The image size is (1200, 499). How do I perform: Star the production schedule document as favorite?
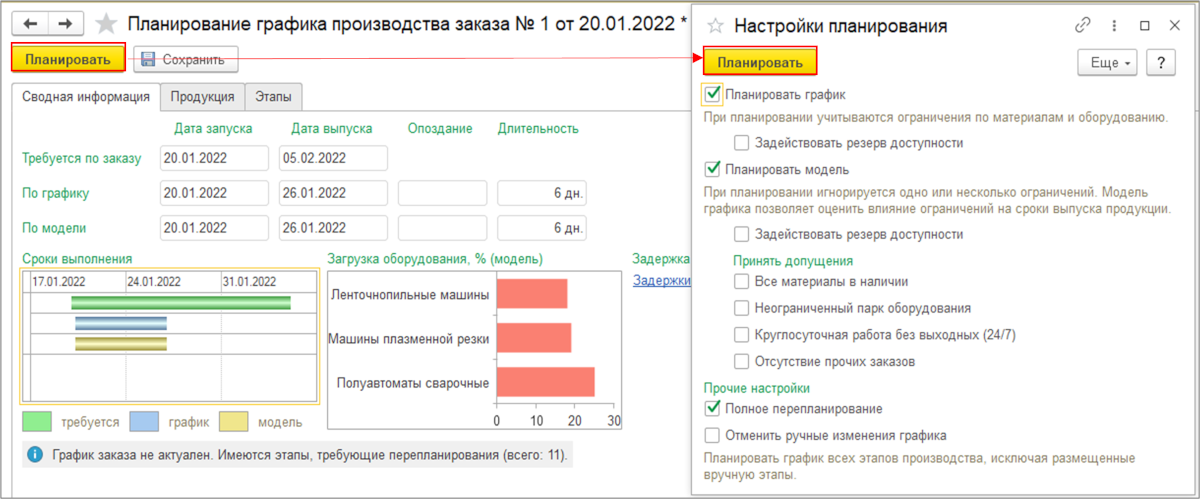[x=104, y=22]
